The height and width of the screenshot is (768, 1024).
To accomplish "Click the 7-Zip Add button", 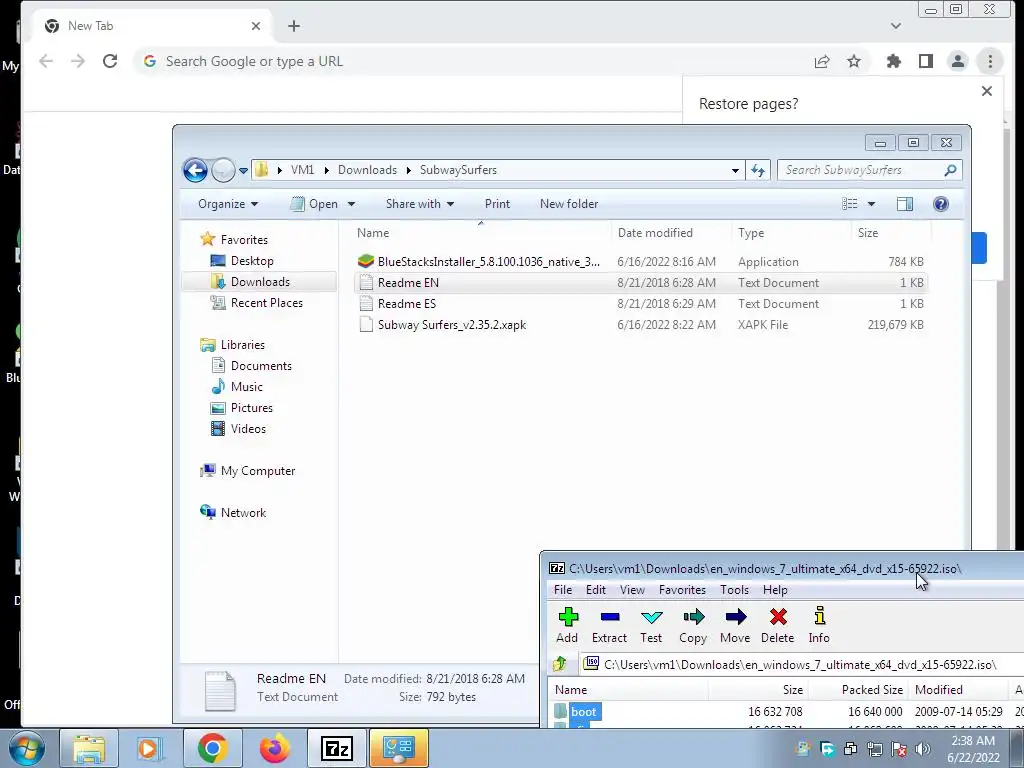I will click(x=568, y=625).
